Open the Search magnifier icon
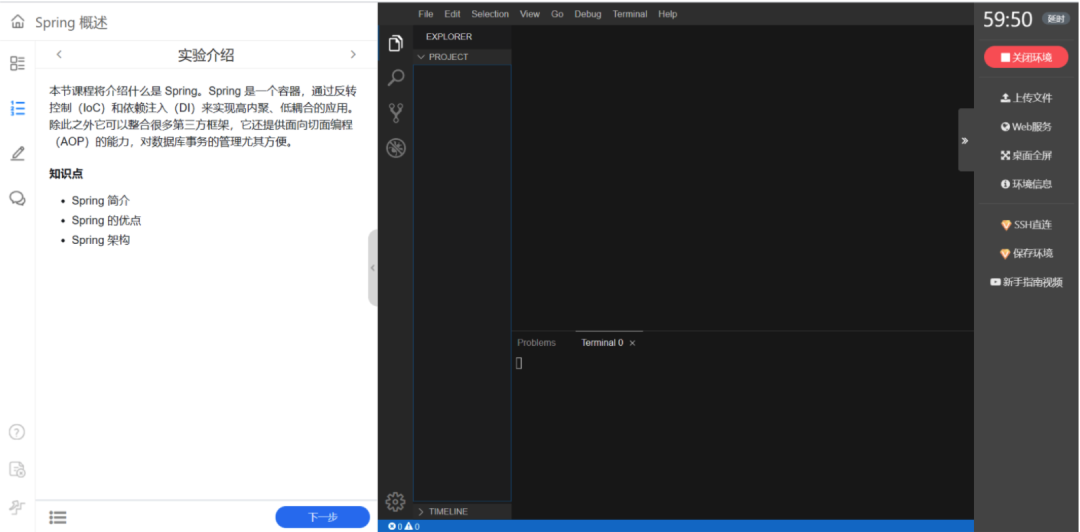This screenshot has height=532, width=1080. 395,78
